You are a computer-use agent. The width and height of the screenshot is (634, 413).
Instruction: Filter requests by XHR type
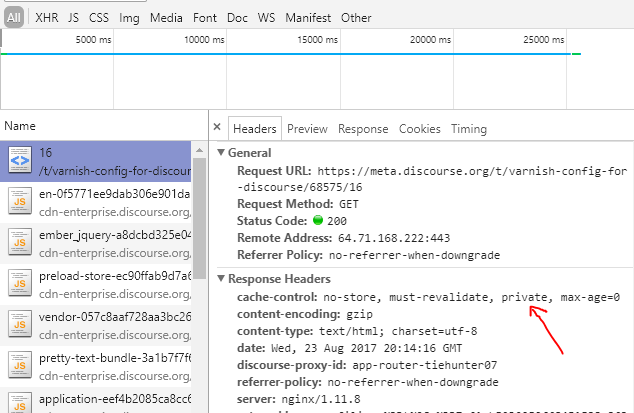(46, 17)
